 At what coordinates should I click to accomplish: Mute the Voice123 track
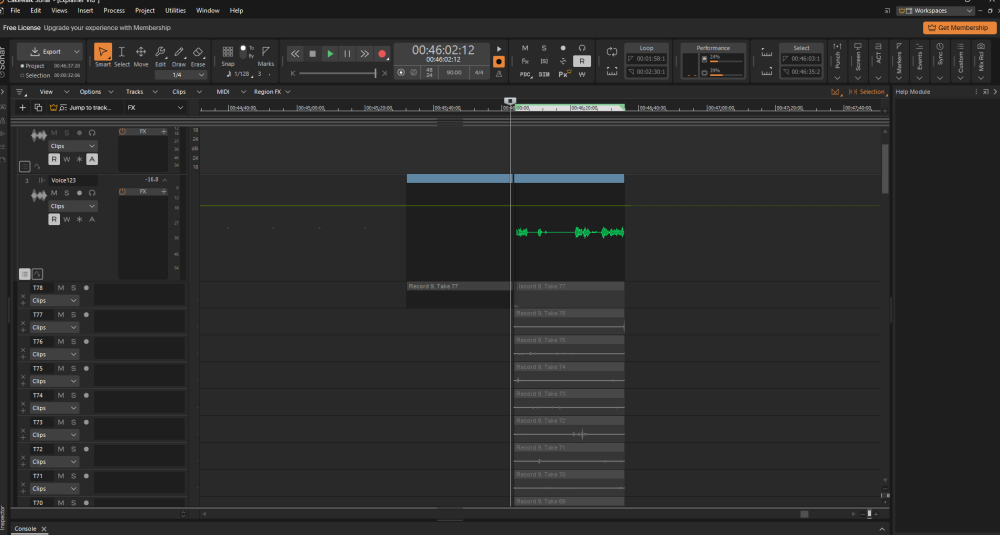54,192
